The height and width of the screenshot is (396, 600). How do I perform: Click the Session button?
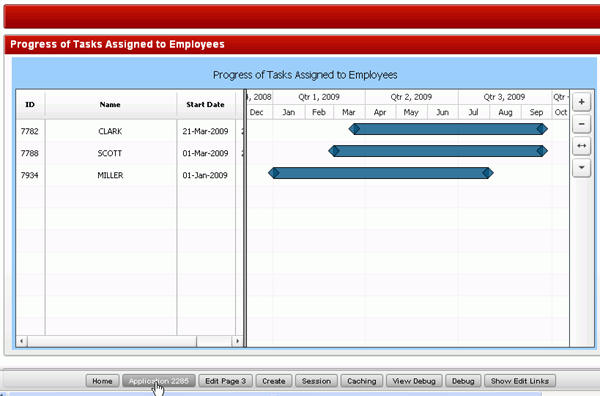tap(316, 381)
